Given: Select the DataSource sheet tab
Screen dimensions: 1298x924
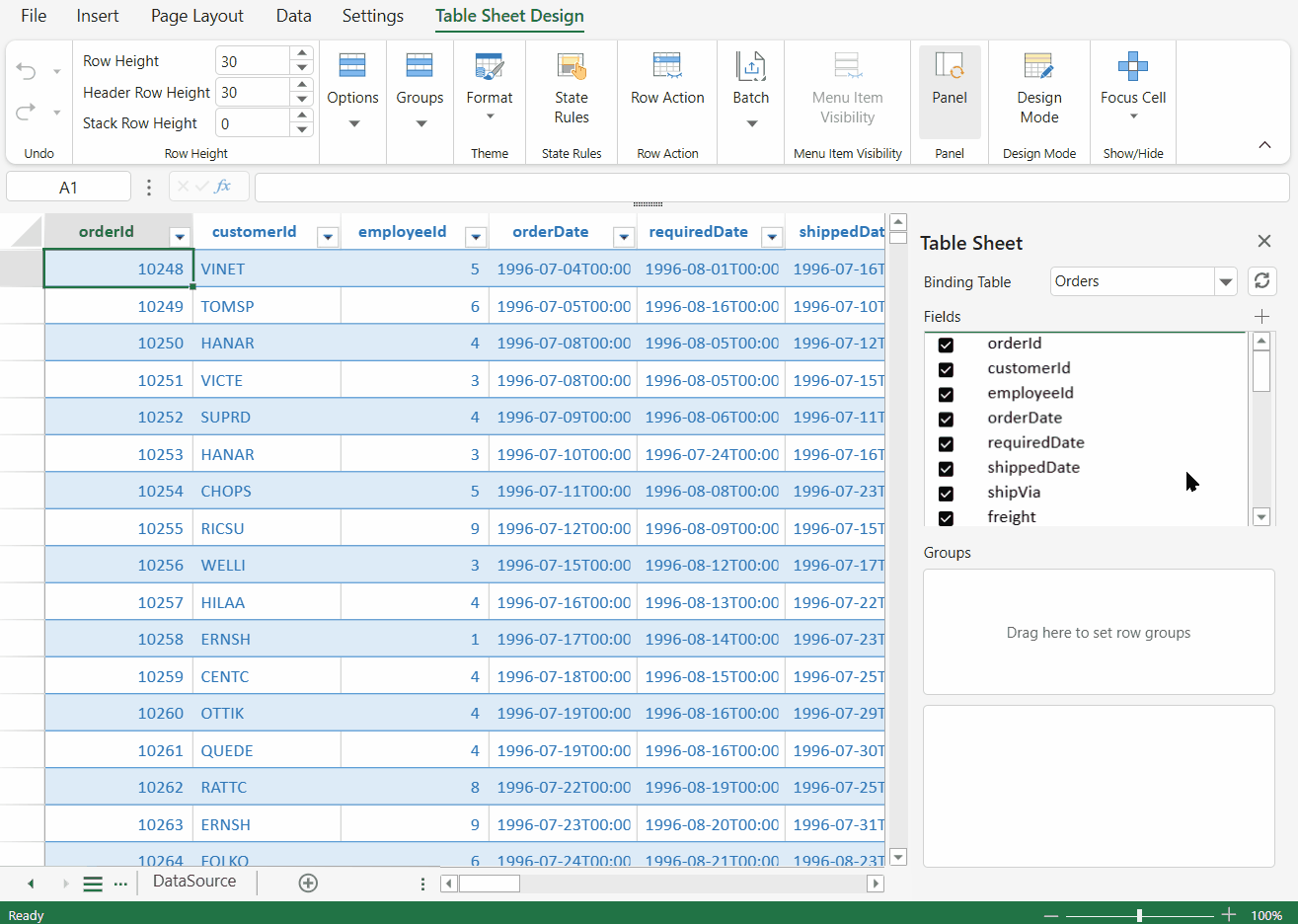Looking at the screenshot, I should (x=194, y=882).
